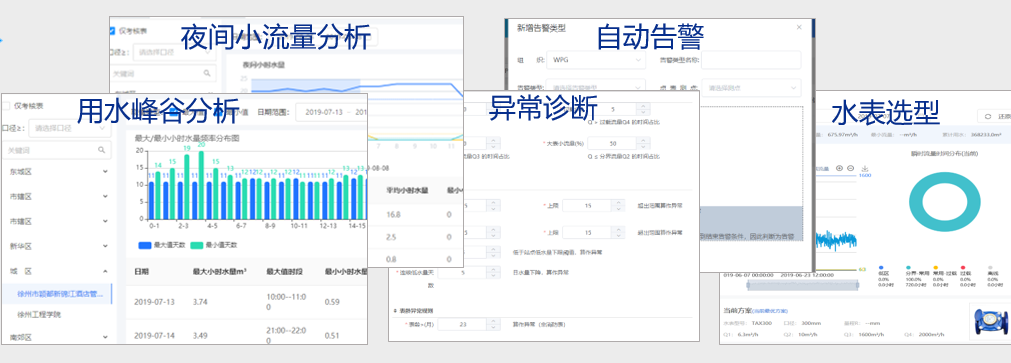Image resolution: width=1011 pixels, height=363 pixels.
Task: Toggle 最小值天数 legend series
Action: point(213,245)
